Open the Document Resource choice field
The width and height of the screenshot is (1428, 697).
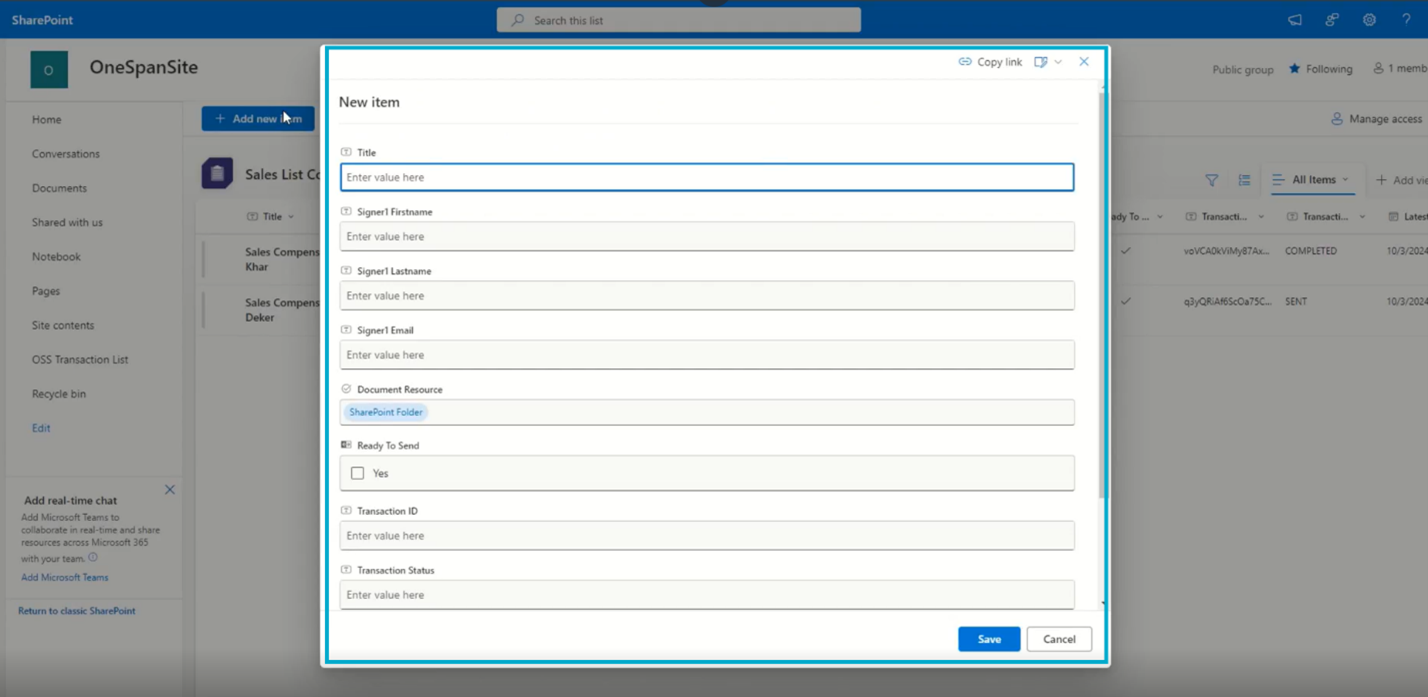click(x=707, y=412)
